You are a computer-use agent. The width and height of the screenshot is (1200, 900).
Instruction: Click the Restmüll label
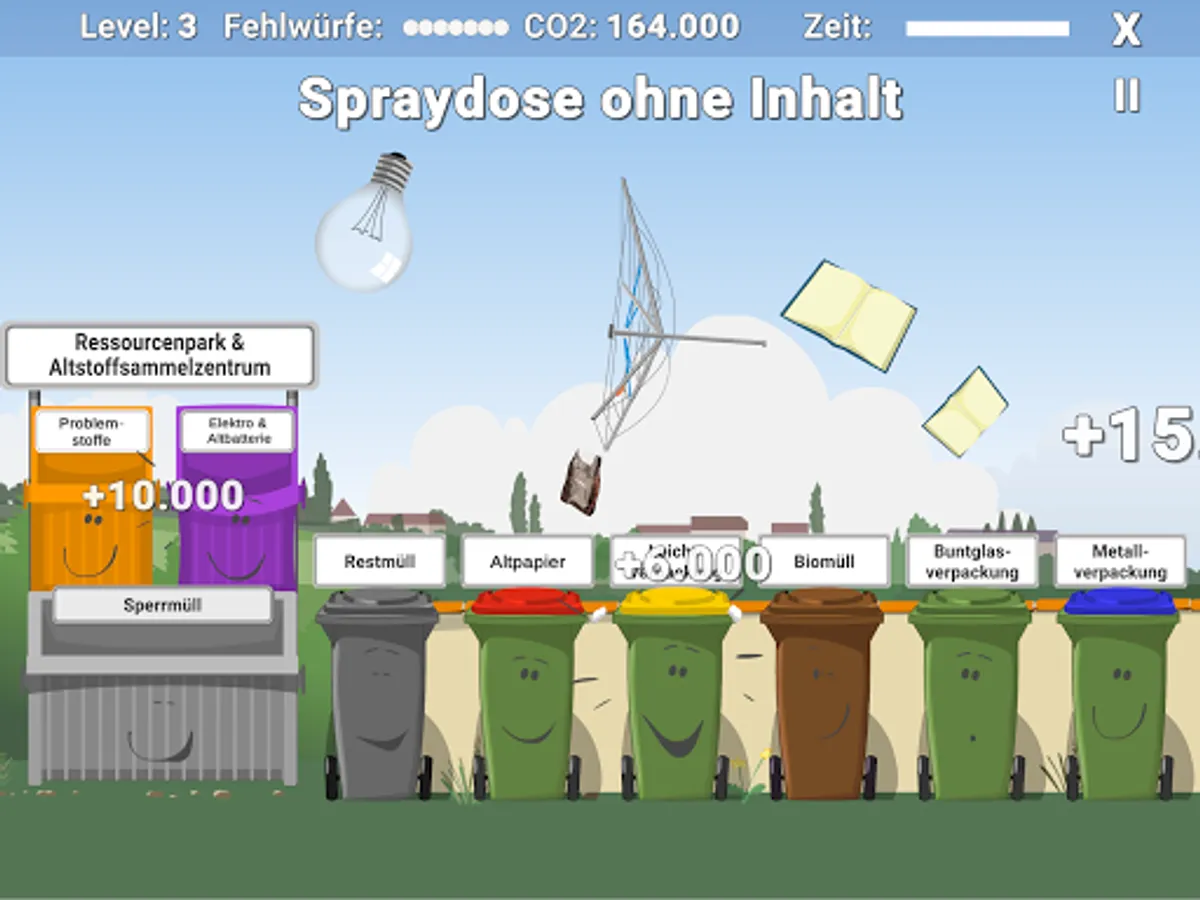pyautogui.click(x=379, y=561)
